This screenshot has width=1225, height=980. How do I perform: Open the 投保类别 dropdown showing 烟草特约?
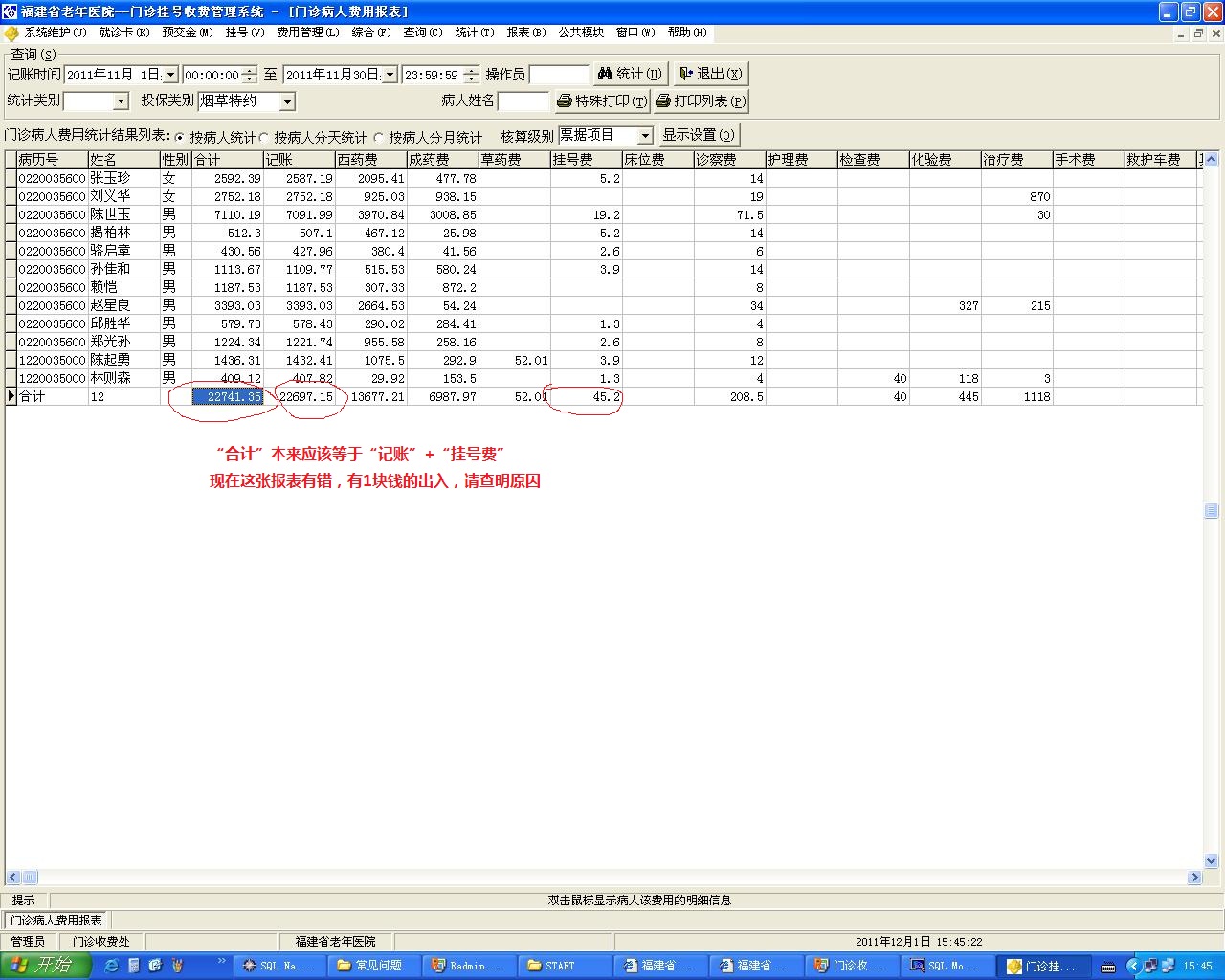287,101
